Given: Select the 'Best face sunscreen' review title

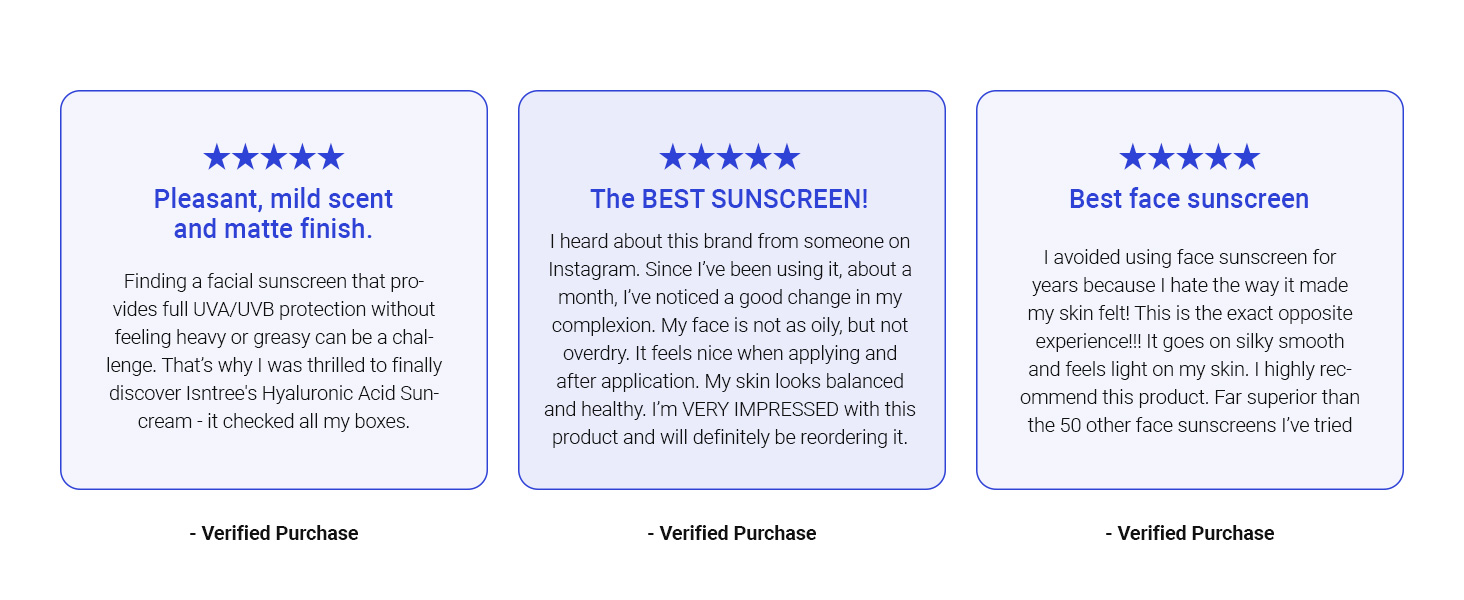Looking at the screenshot, I should (1189, 199).
